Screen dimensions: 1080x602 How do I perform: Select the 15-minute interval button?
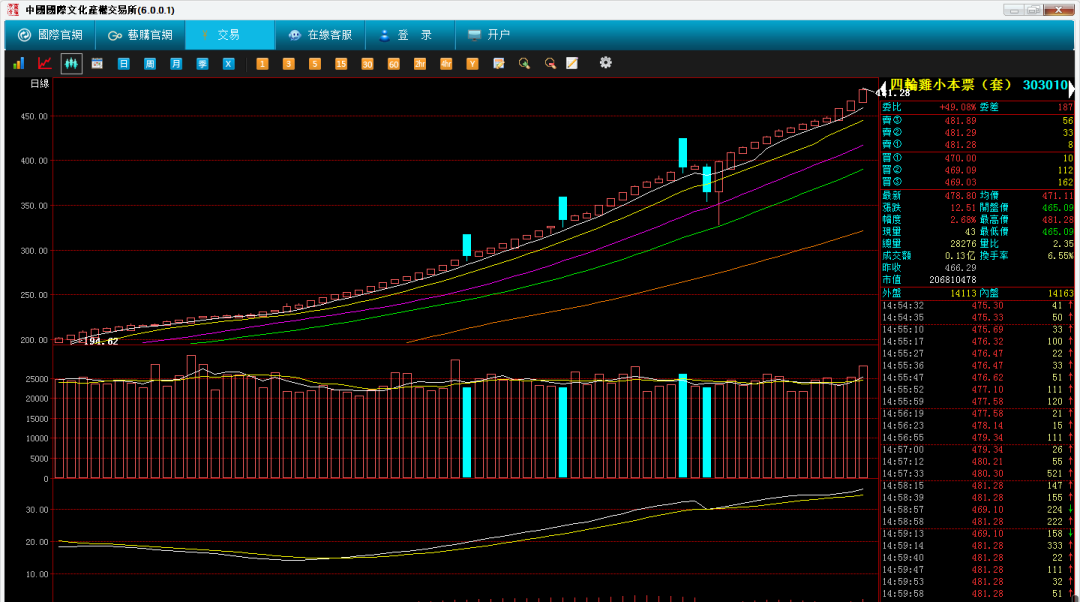coord(341,63)
